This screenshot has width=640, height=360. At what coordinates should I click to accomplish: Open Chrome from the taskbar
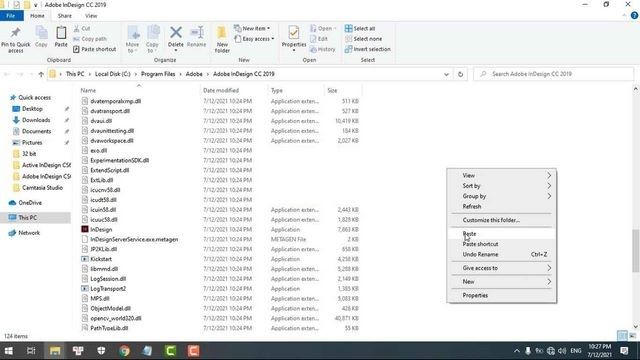click(124, 351)
